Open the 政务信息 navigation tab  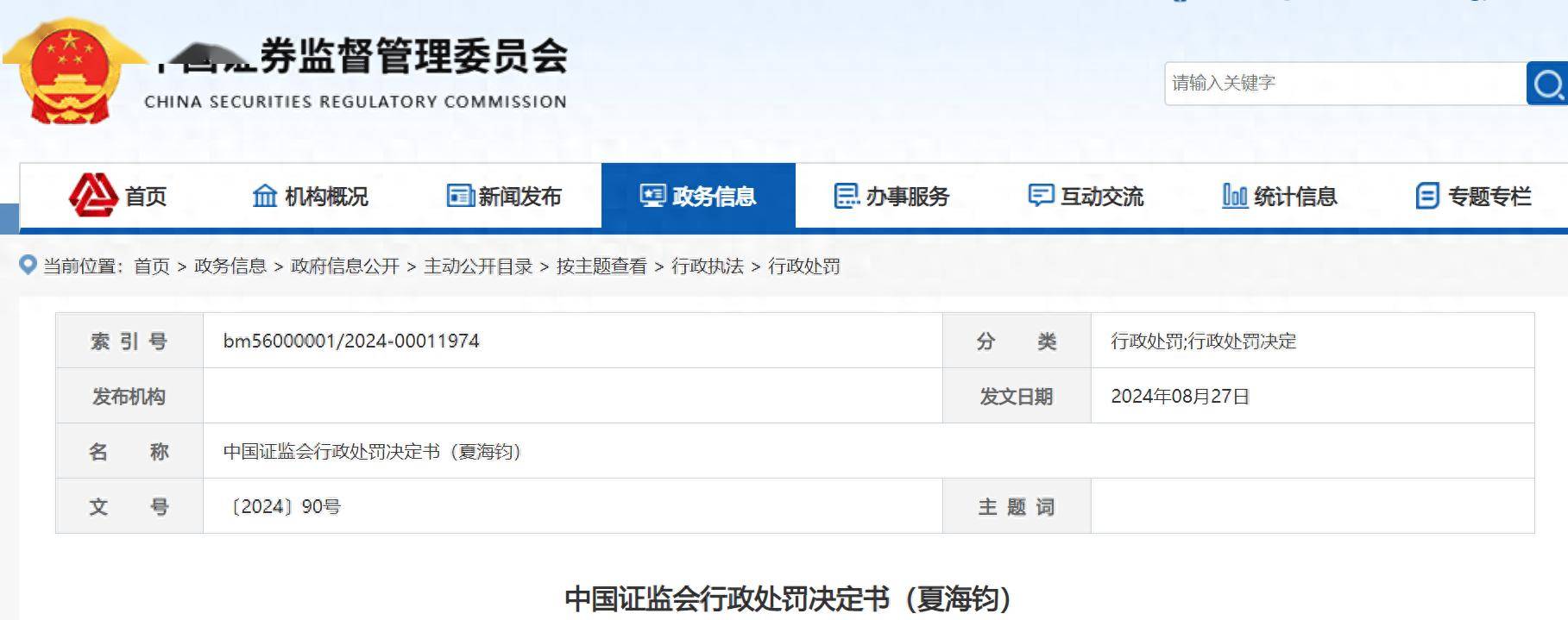[698, 196]
